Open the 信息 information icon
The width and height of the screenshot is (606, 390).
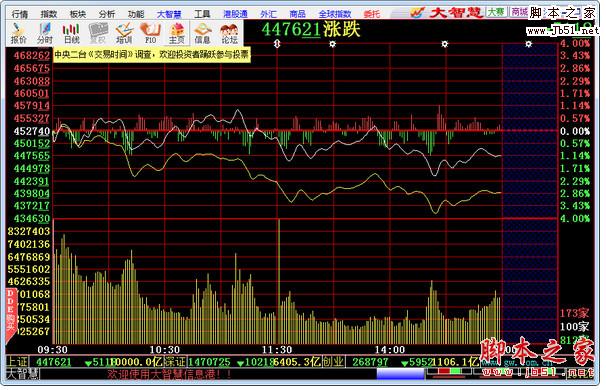203,33
